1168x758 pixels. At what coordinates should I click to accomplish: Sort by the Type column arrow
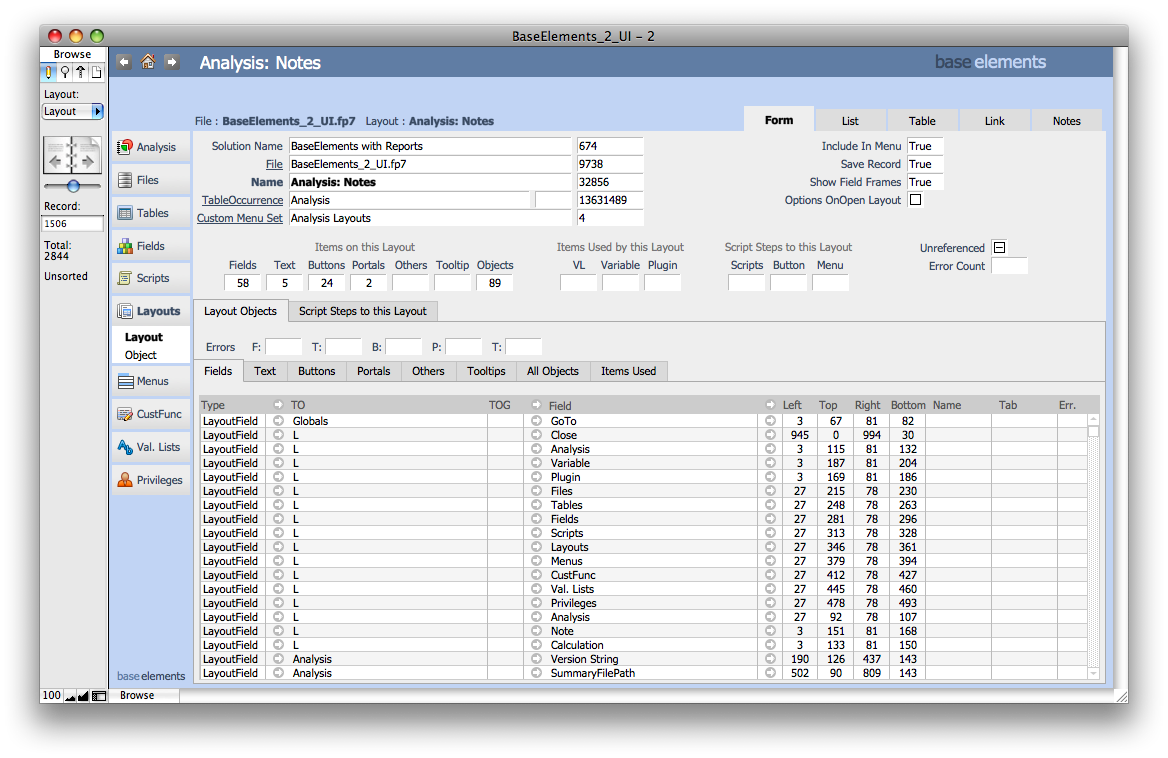pos(278,404)
